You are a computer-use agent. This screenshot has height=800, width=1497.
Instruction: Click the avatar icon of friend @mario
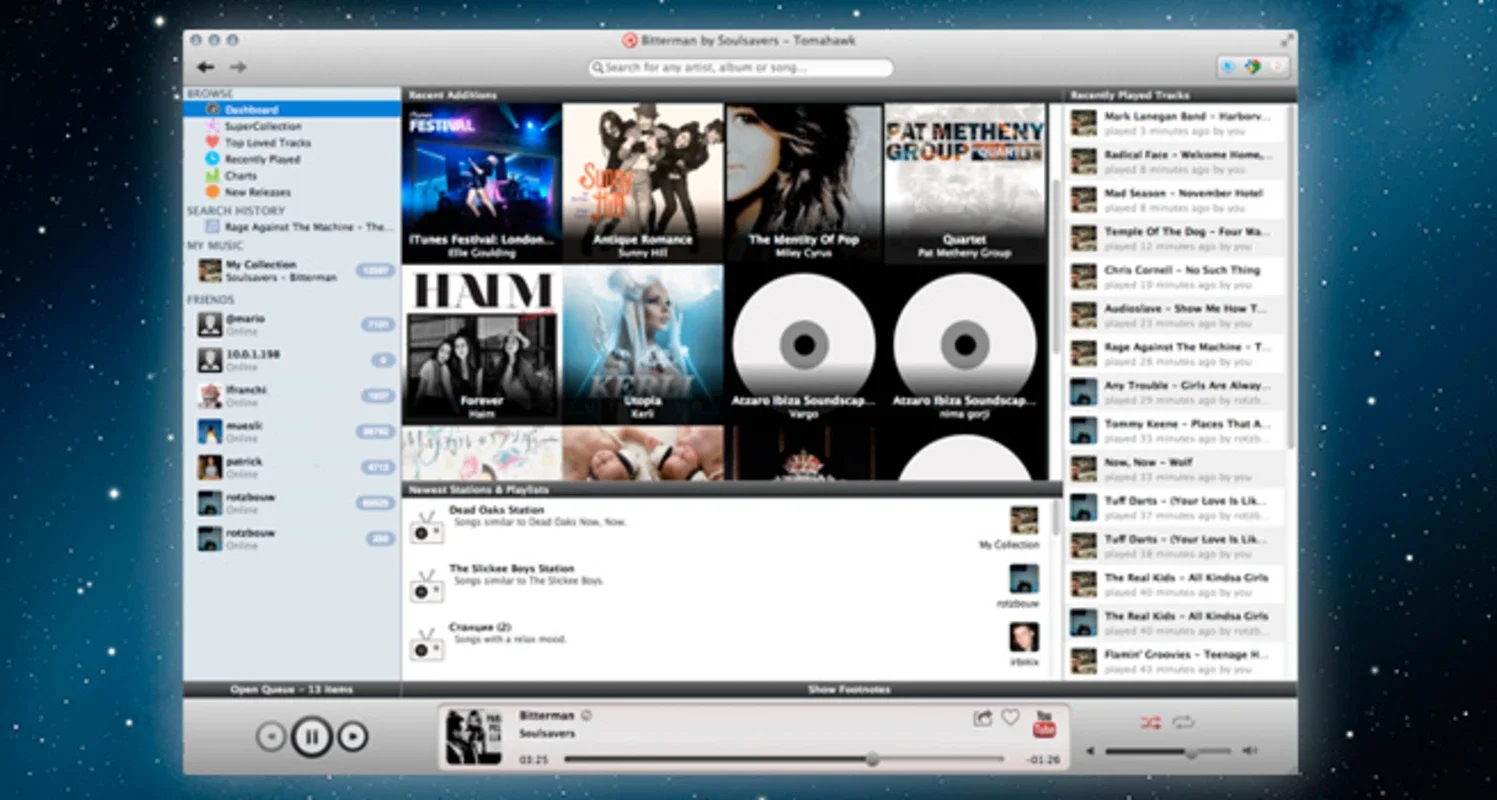[210, 324]
